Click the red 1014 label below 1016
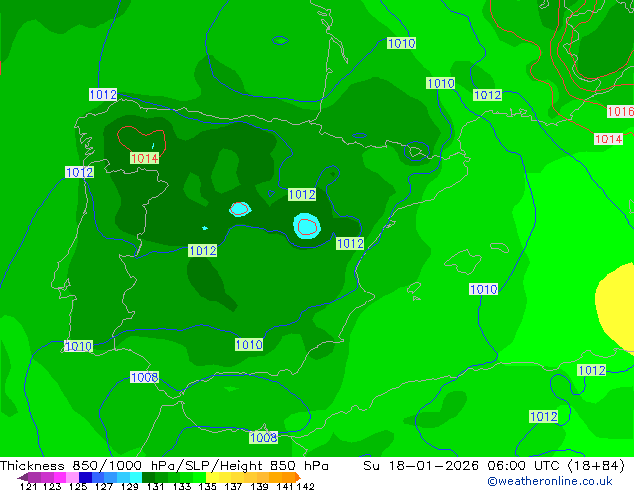This screenshot has height=490, width=634. [x=608, y=139]
